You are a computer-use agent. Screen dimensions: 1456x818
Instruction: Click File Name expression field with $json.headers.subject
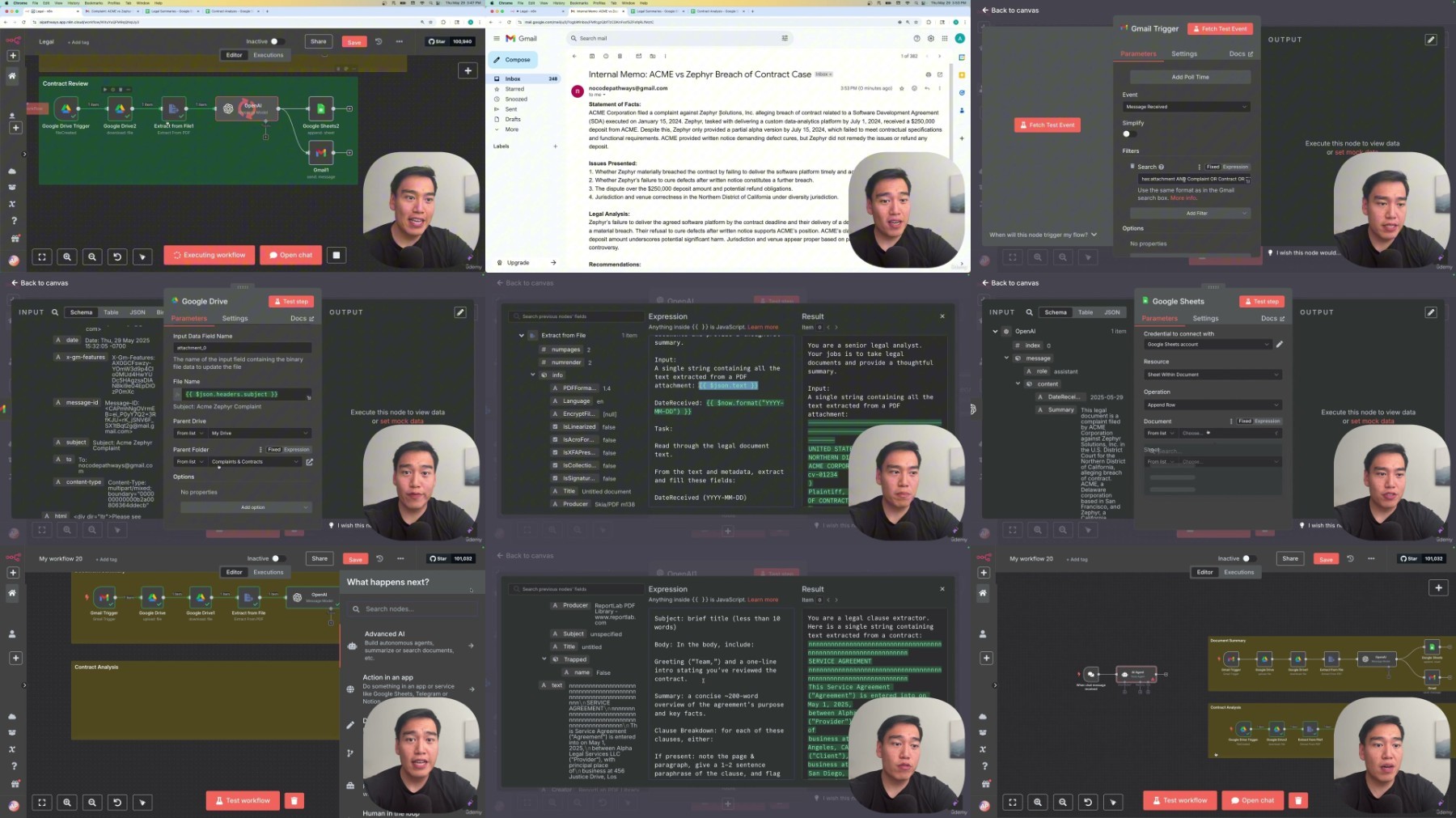pos(242,394)
